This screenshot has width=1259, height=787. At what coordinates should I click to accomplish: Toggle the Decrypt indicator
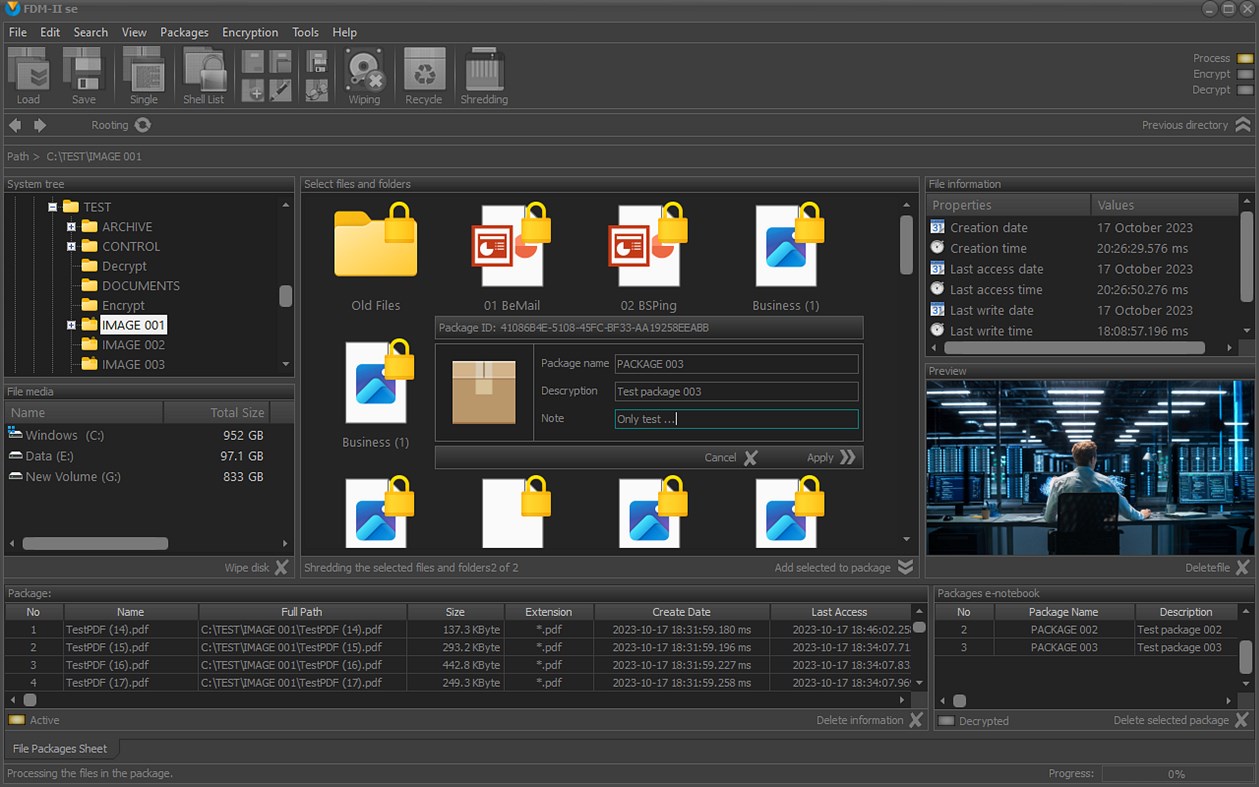(1245, 88)
